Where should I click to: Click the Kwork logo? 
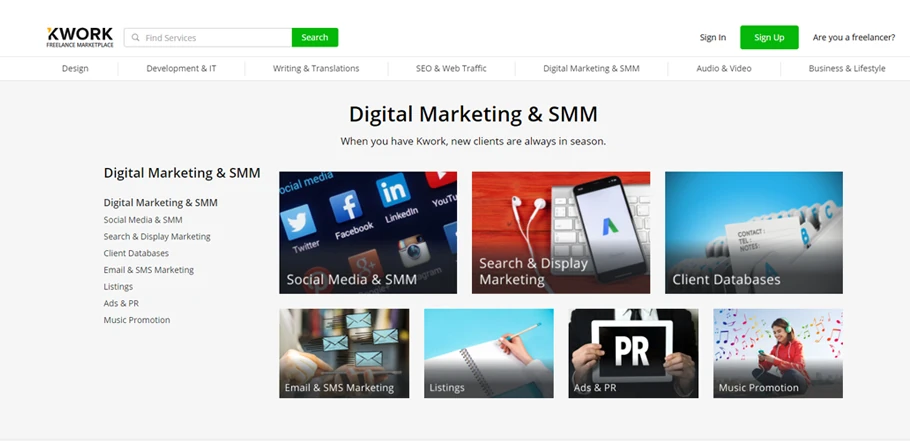point(80,37)
